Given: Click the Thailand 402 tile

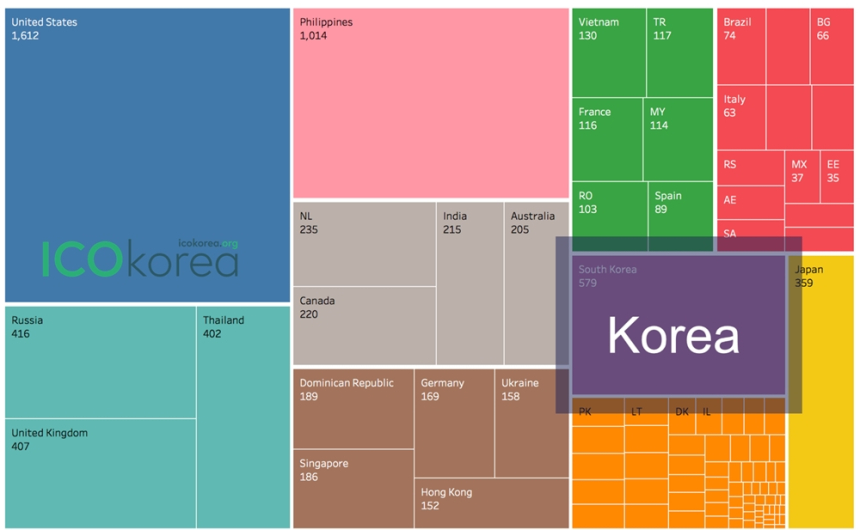Looking at the screenshot, I should point(244,417).
